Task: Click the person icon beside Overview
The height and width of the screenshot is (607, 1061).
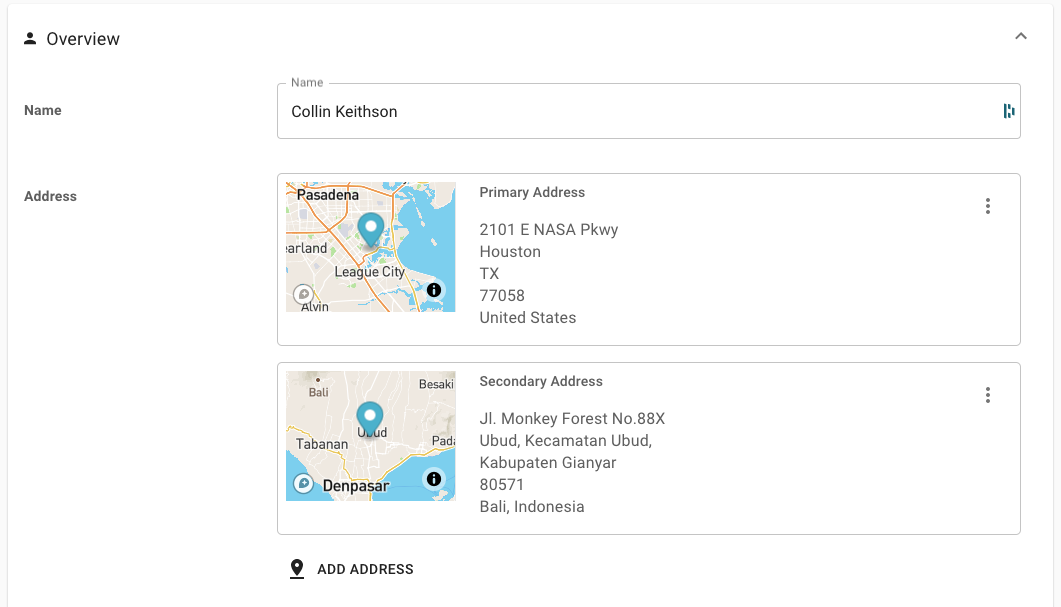Action: [x=30, y=39]
